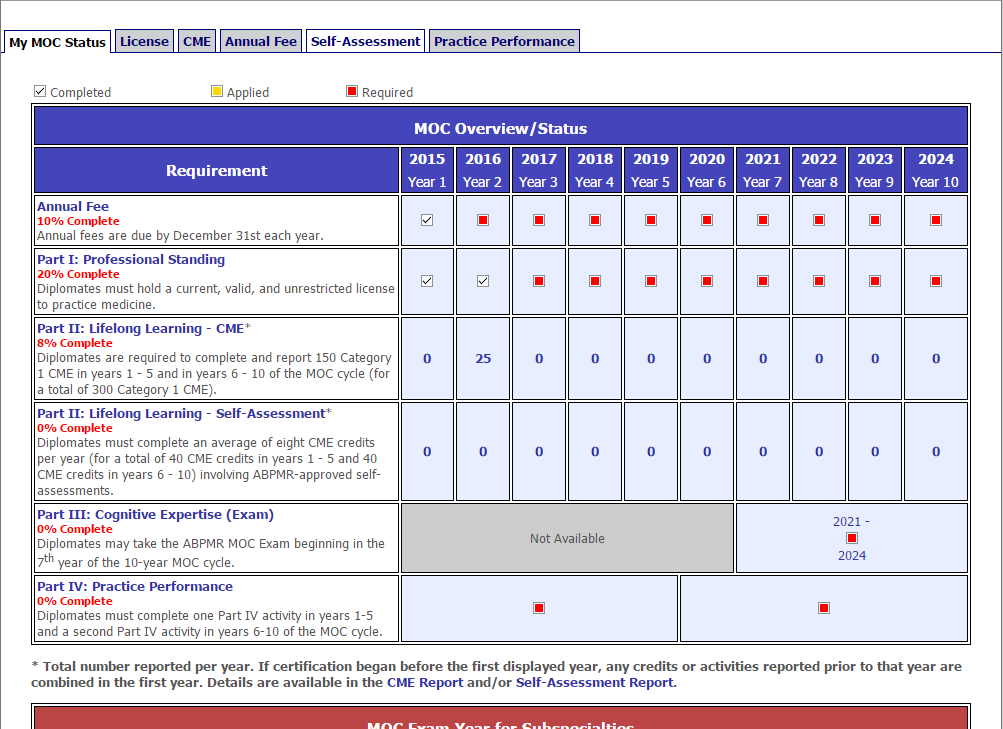
Task: Click the CME value 0 for 2015
Action: 427,359
